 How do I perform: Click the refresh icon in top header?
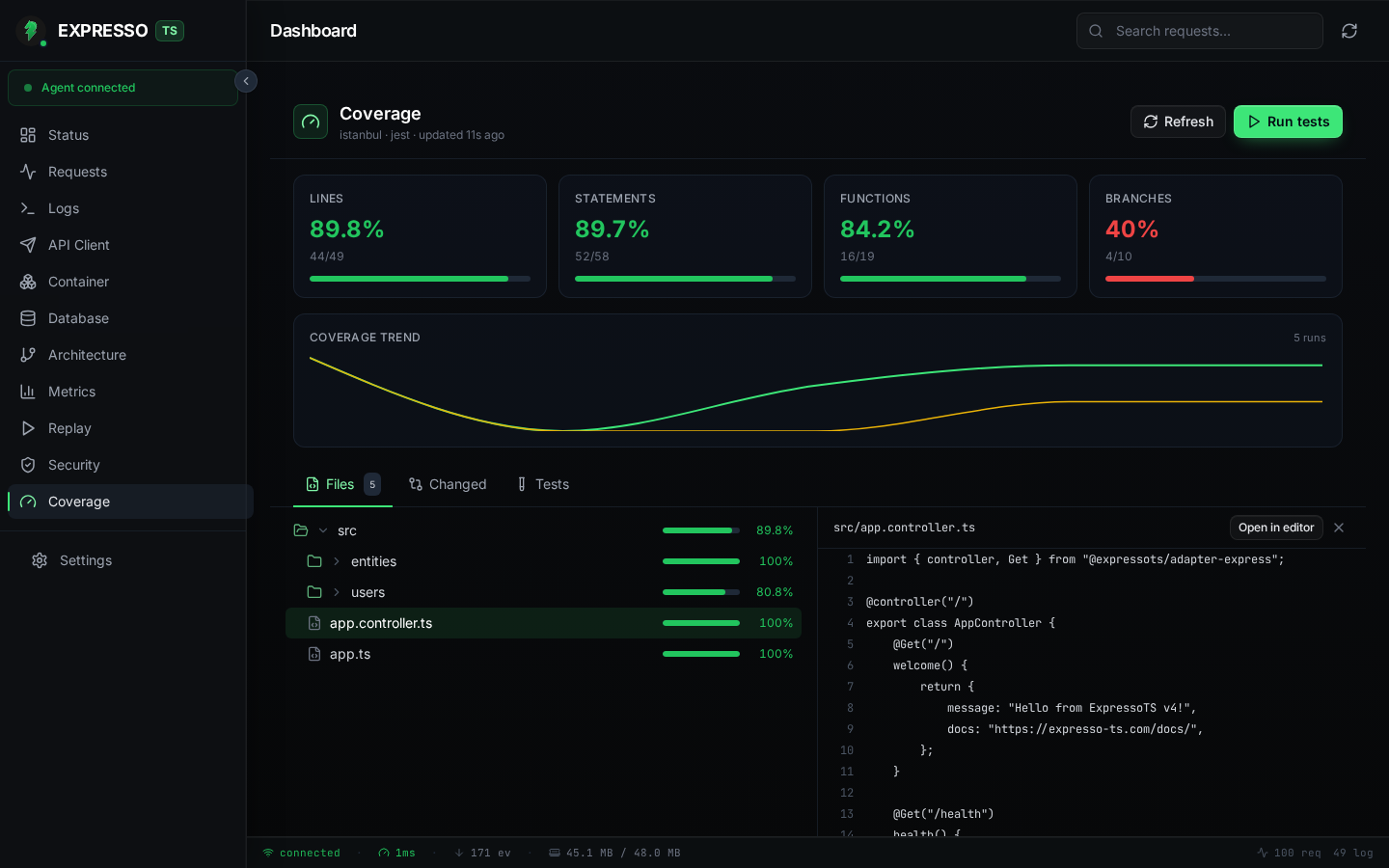[x=1349, y=31]
